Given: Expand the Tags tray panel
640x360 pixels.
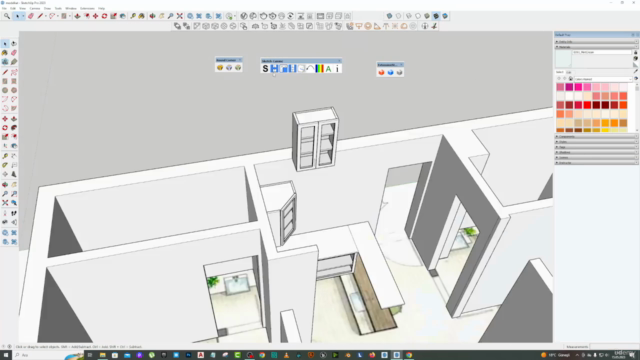Looking at the screenshot, I should click(596, 147).
